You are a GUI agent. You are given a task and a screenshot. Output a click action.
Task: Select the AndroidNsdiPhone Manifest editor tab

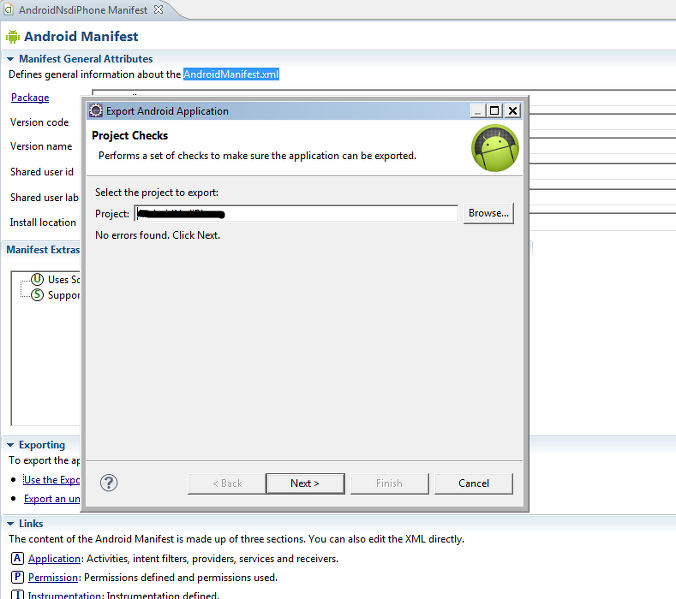(x=83, y=10)
